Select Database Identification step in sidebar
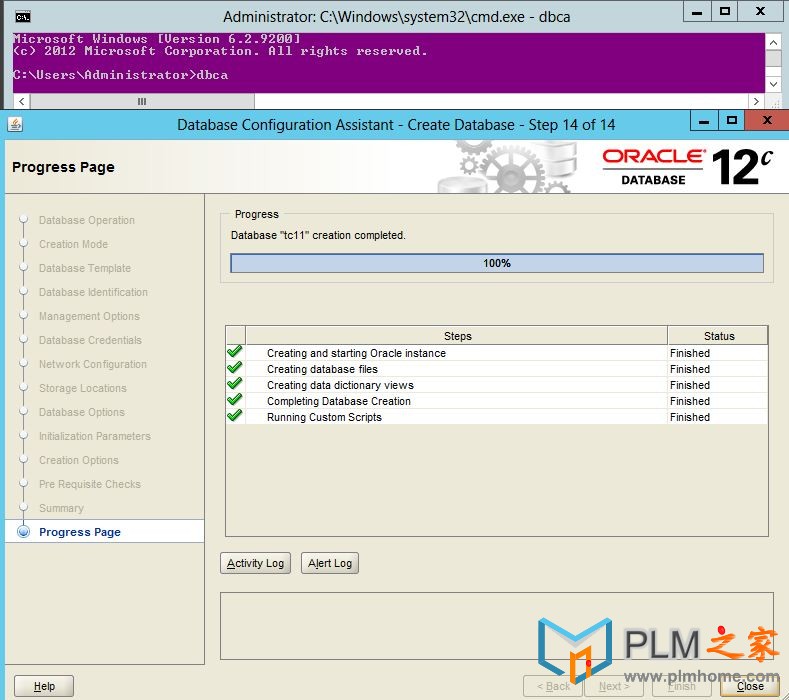The height and width of the screenshot is (700, 789). click(x=93, y=292)
